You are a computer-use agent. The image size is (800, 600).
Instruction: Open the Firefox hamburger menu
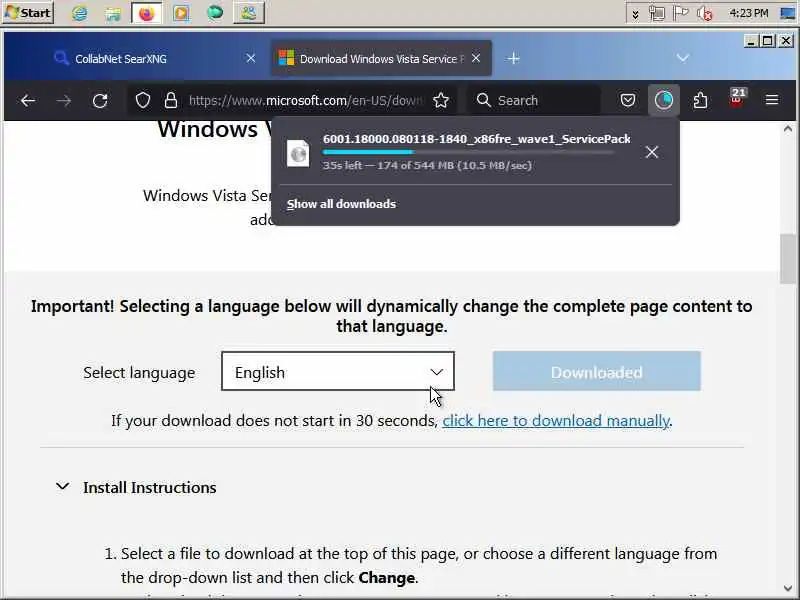(772, 100)
